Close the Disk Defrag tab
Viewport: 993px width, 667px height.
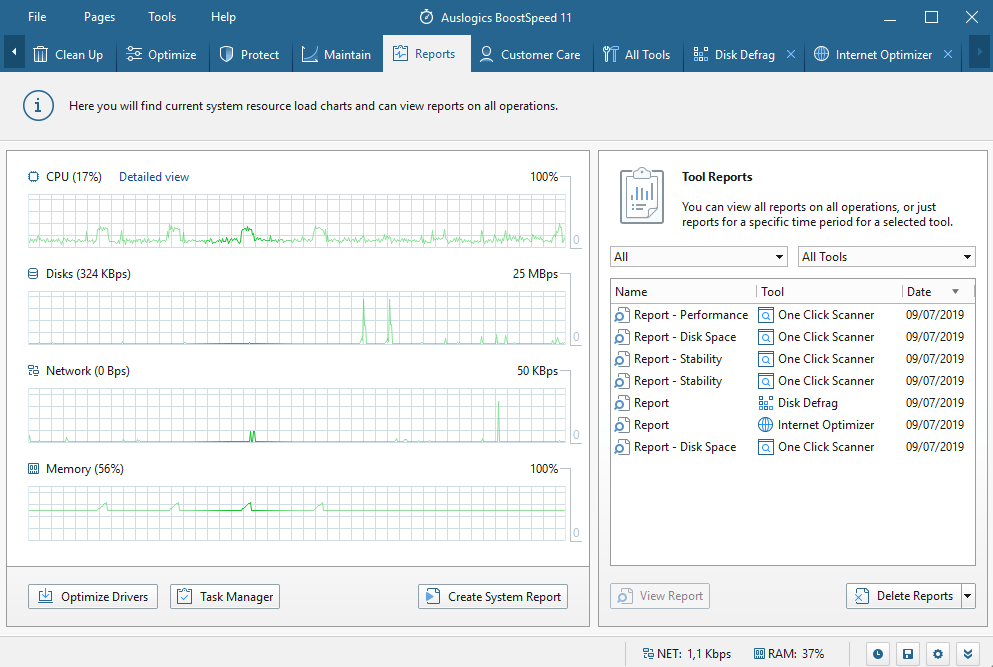[x=791, y=55]
